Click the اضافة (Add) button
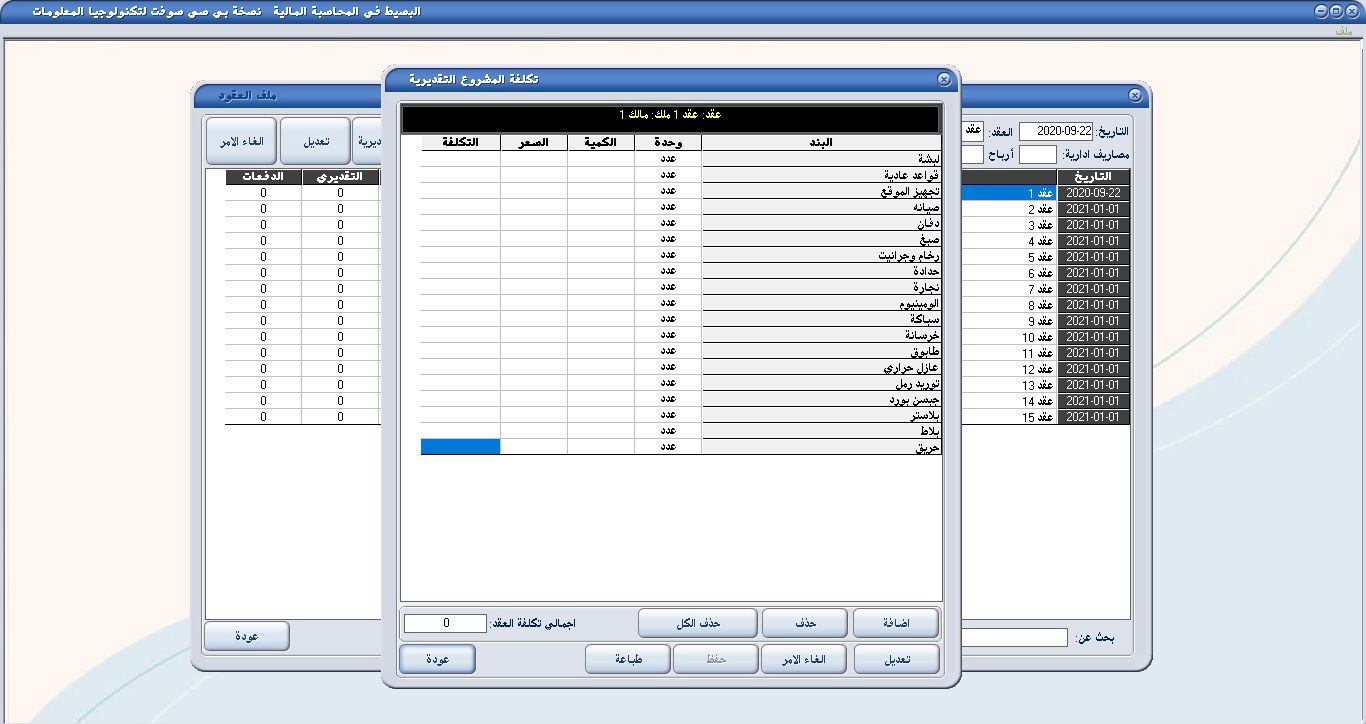 click(x=894, y=622)
